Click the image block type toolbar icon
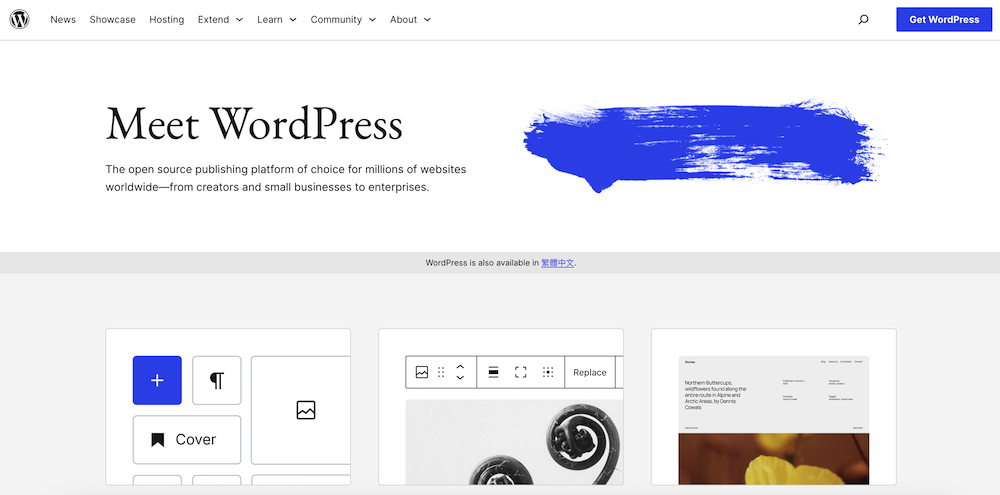Viewport: 1000px width, 495px height. coord(422,372)
